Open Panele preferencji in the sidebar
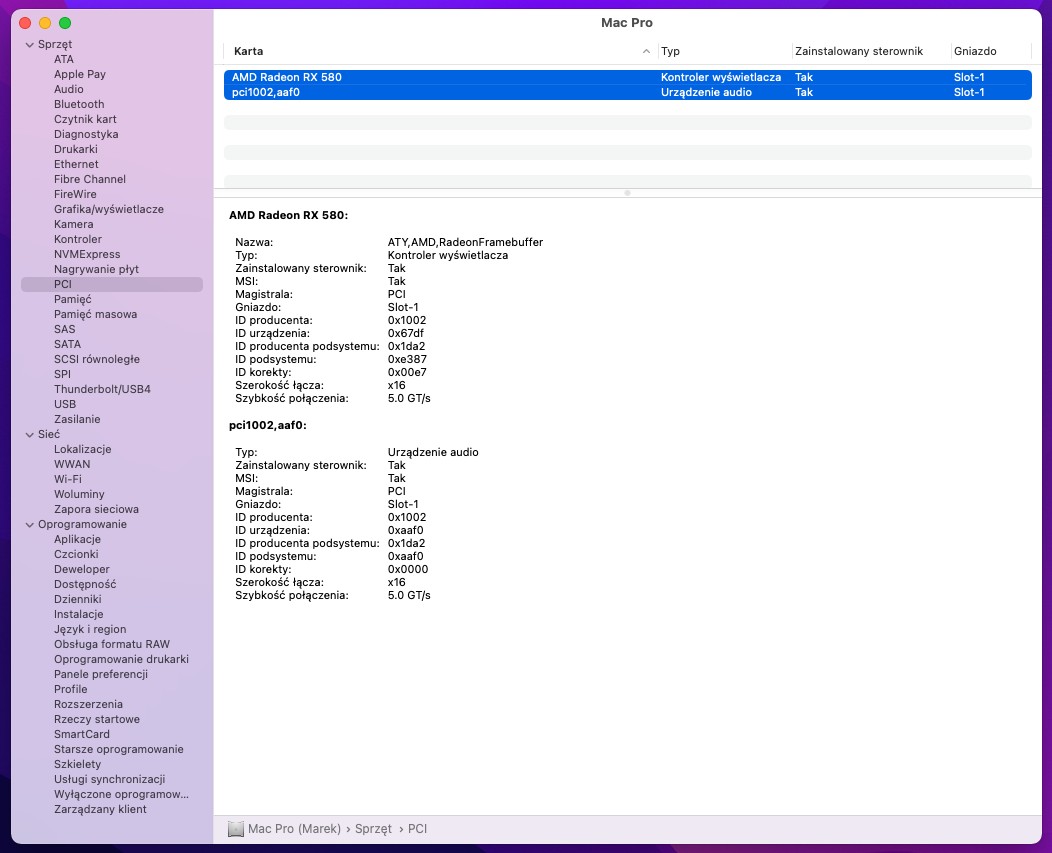This screenshot has height=853, width=1052. [101, 674]
